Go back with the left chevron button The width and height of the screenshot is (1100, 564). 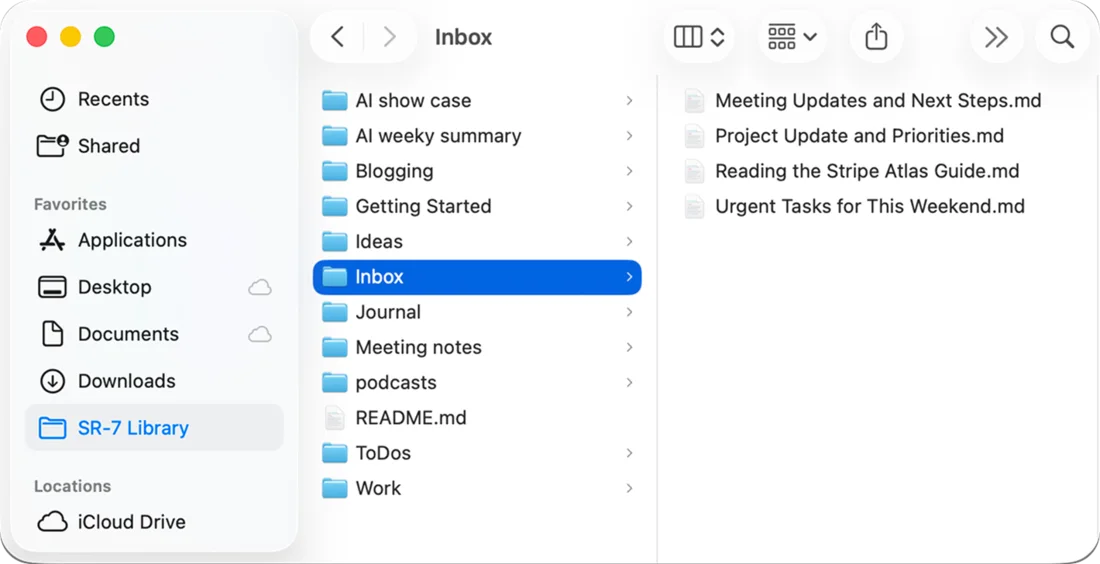337,36
